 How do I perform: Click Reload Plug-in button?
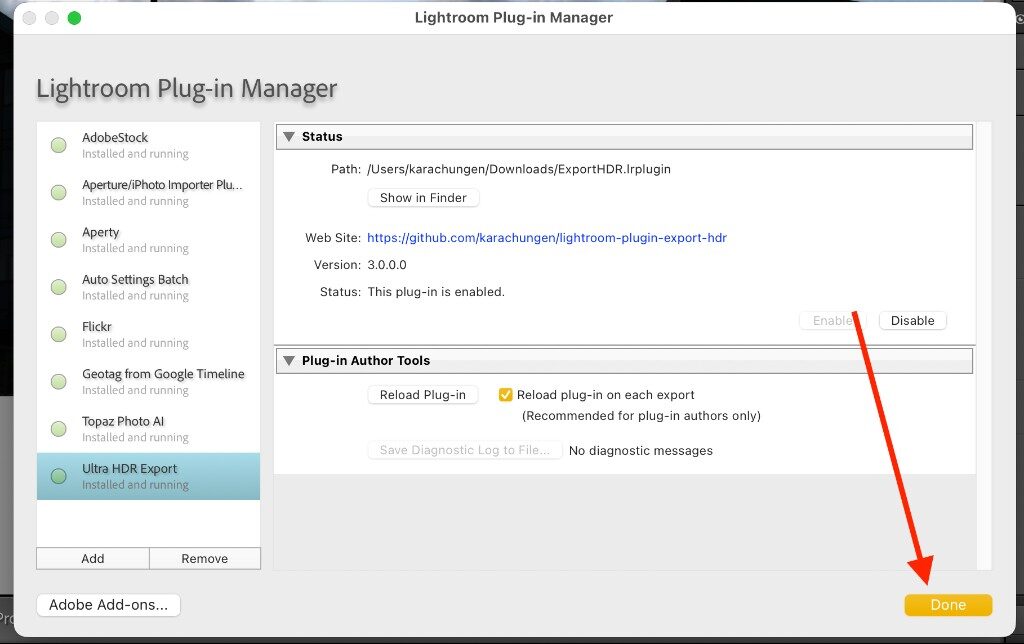423,394
